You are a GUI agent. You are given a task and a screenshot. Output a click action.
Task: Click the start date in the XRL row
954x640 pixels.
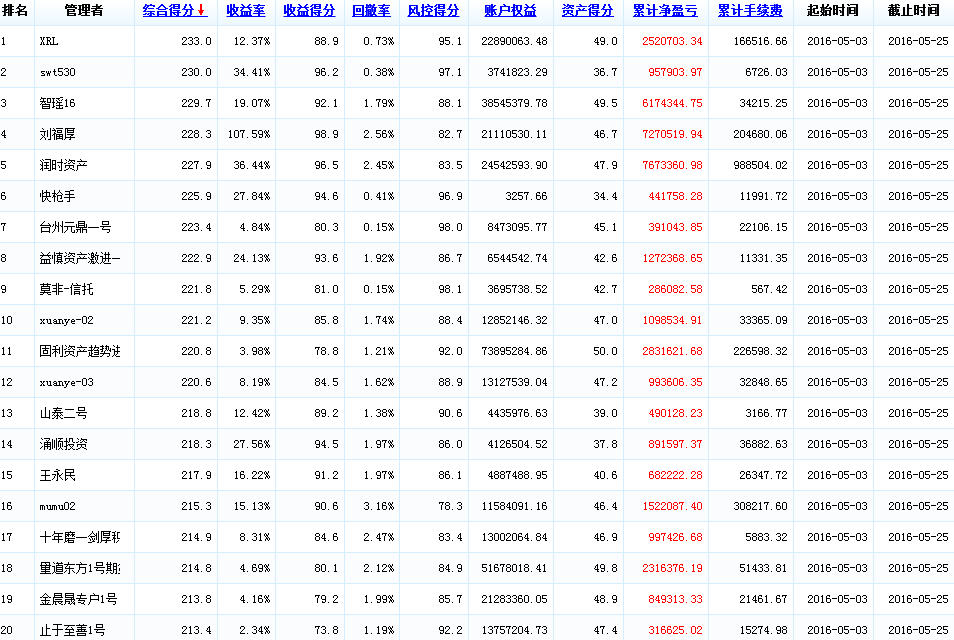coord(837,41)
